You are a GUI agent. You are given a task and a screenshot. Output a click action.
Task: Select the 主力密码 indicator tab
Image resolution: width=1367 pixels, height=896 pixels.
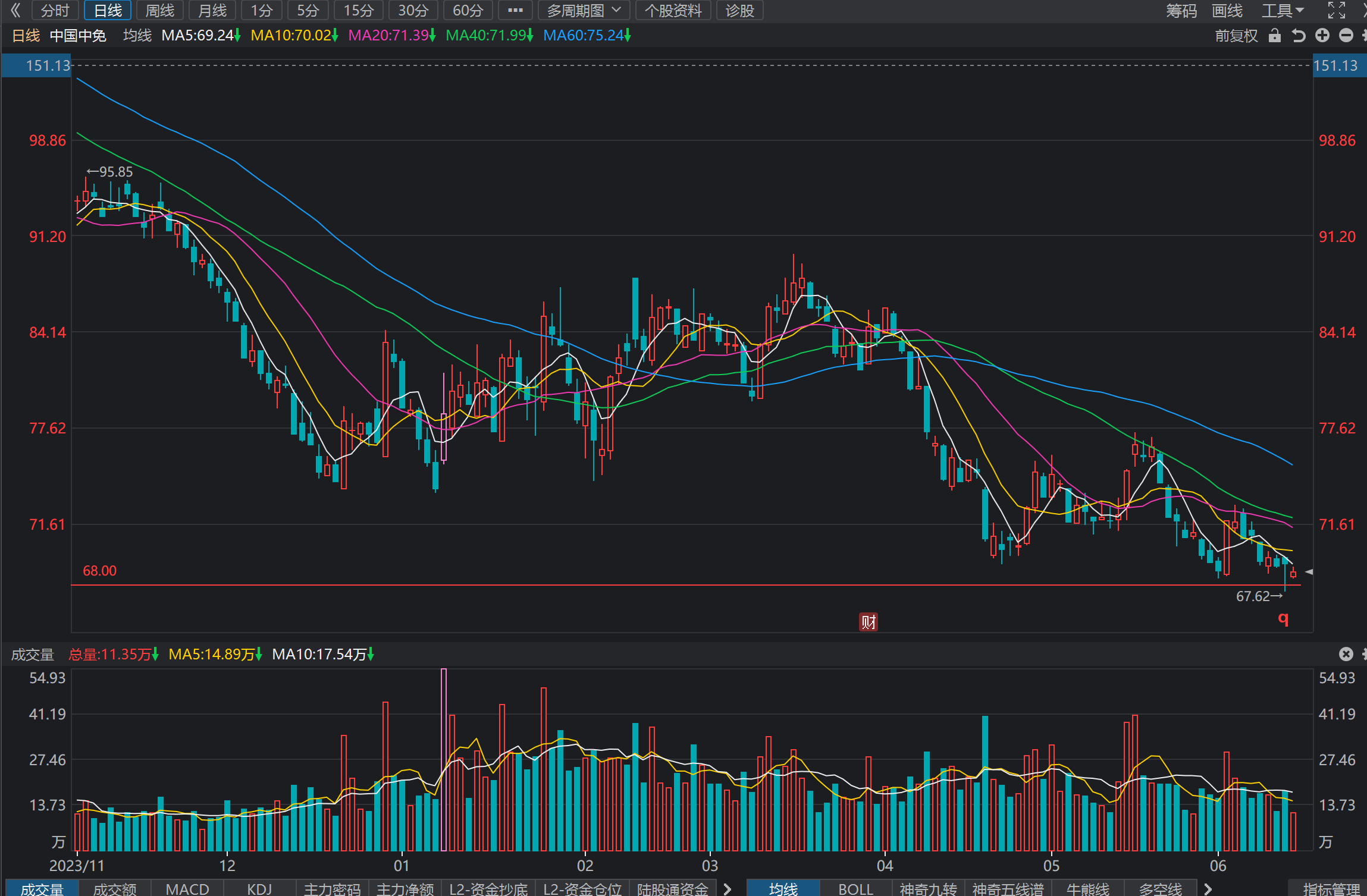[x=332, y=888]
